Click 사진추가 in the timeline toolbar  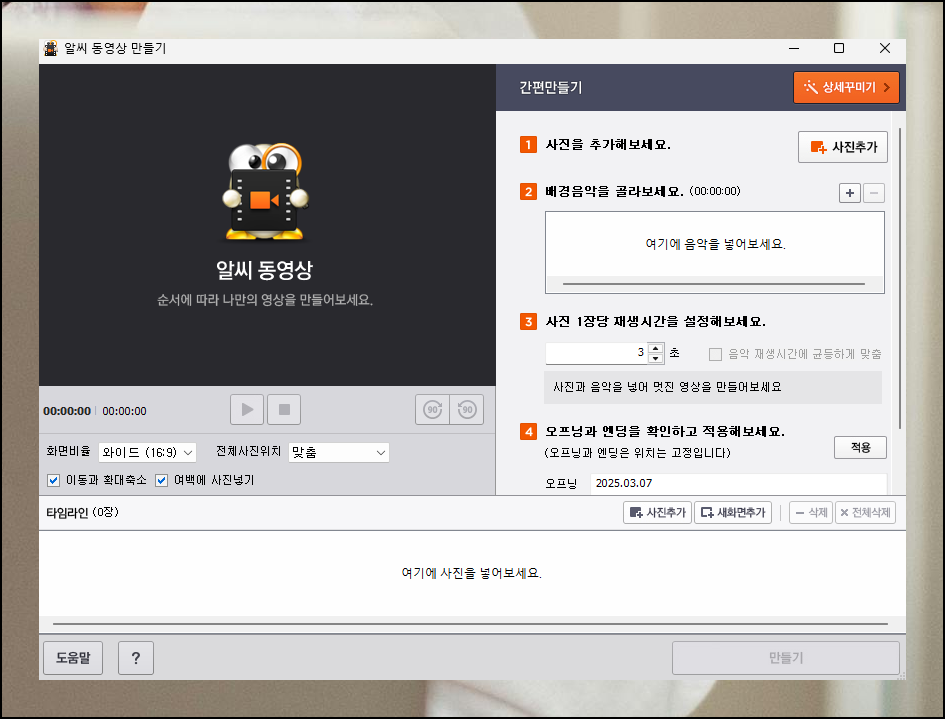658,512
